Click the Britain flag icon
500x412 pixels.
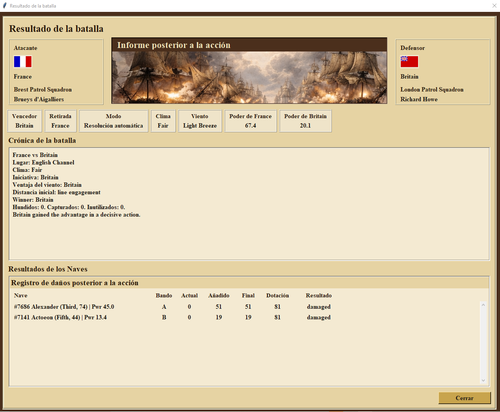coord(409,62)
